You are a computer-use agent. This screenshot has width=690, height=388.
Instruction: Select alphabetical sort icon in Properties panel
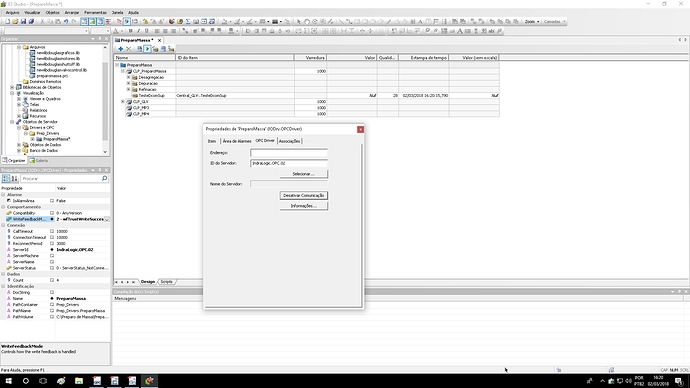pyautogui.click(x=15, y=178)
